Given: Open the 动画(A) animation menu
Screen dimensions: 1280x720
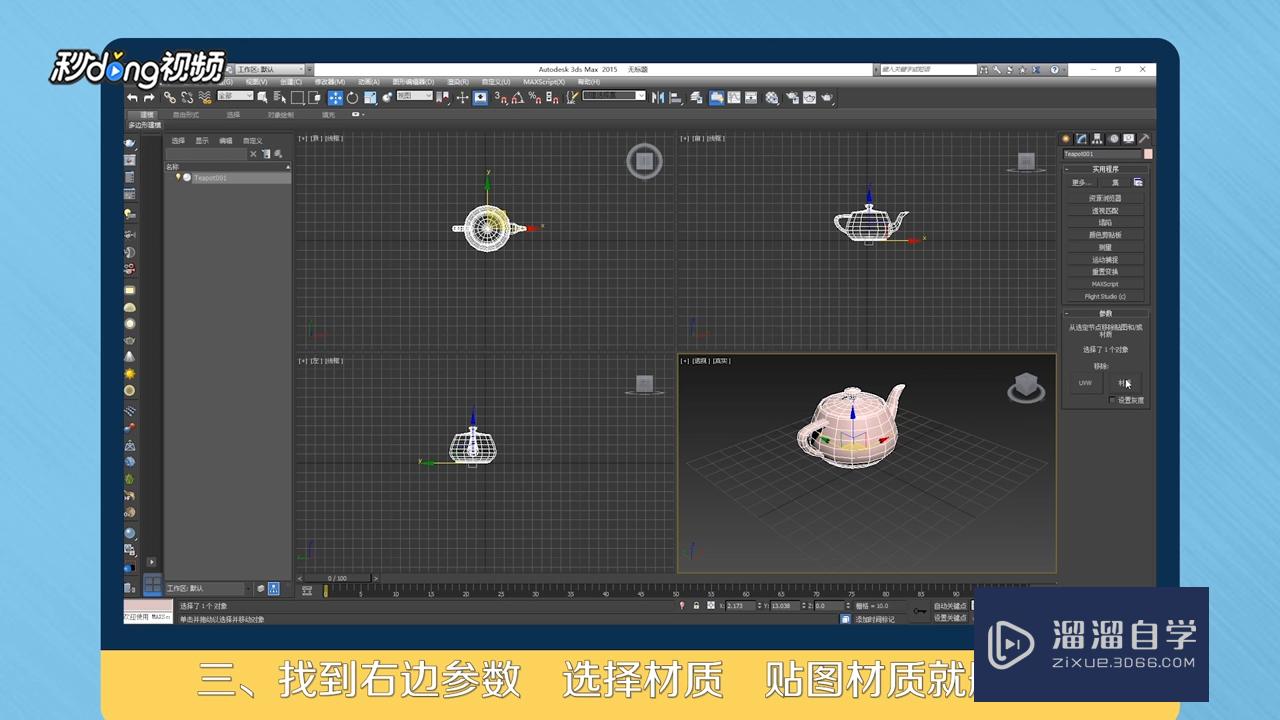Looking at the screenshot, I should click(368, 82).
